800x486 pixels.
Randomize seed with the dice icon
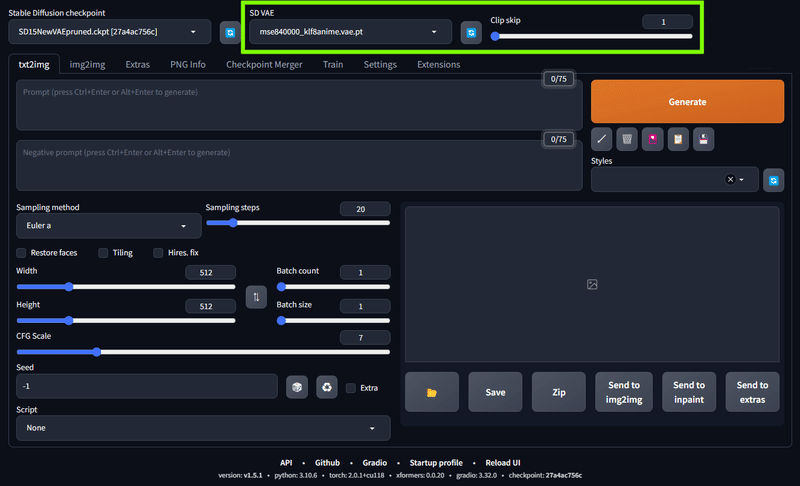pos(297,388)
